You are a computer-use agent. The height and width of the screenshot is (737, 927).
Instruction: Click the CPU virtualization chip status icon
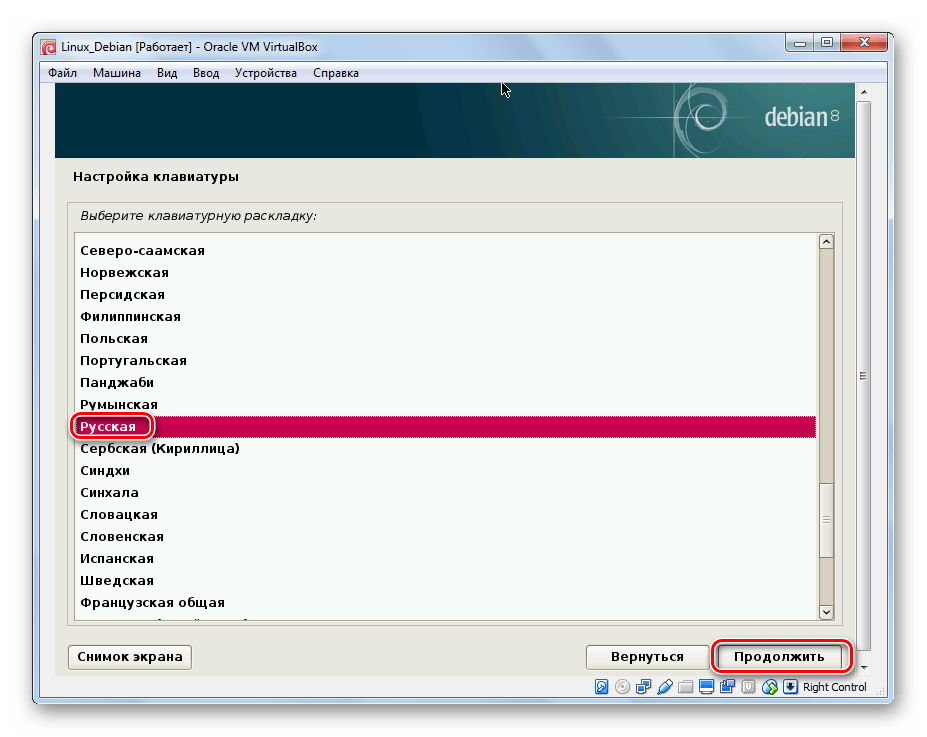(748, 687)
